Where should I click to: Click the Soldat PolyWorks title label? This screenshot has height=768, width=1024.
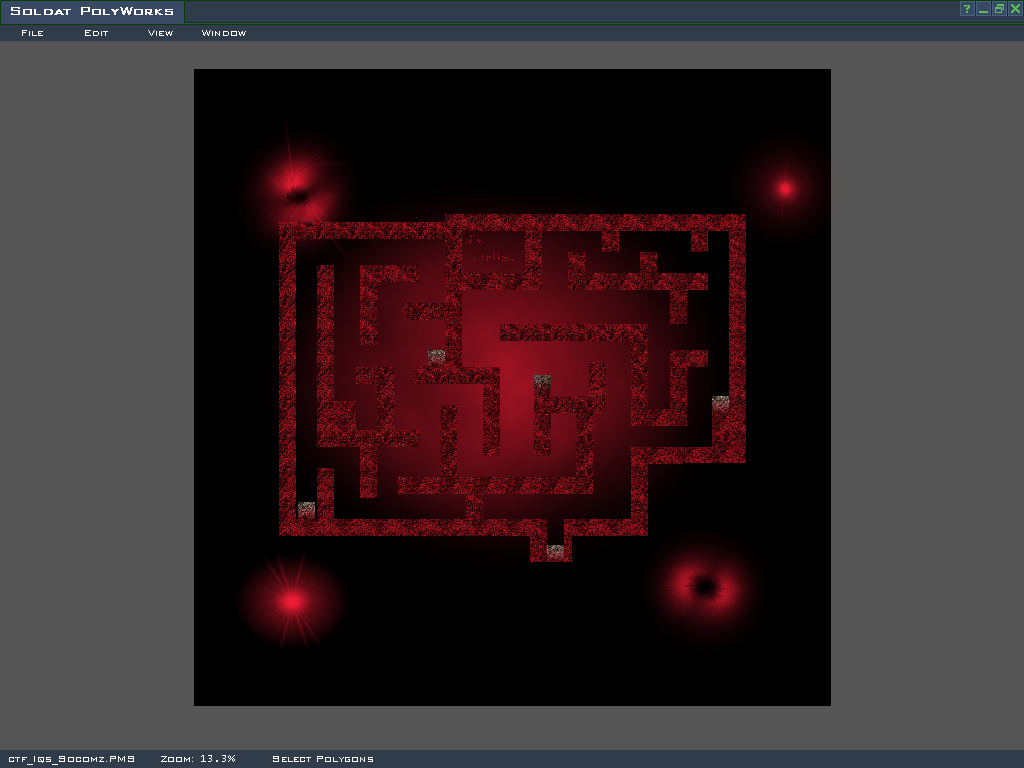point(92,12)
